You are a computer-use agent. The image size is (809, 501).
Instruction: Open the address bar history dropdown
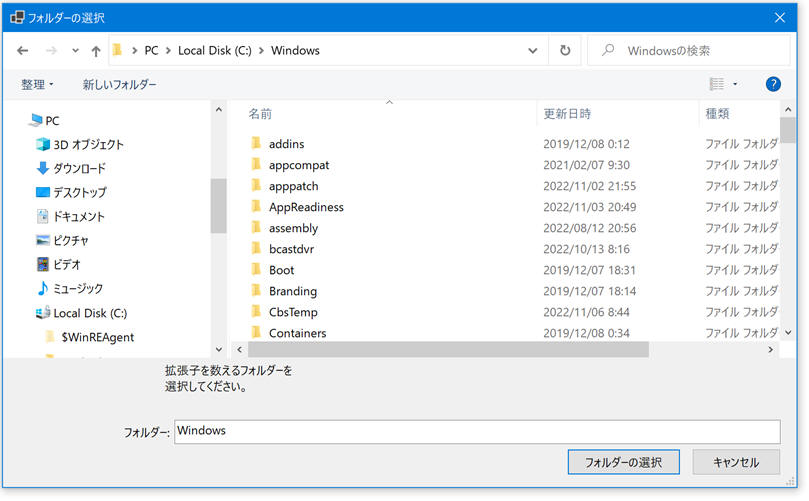[x=533, y=51]
